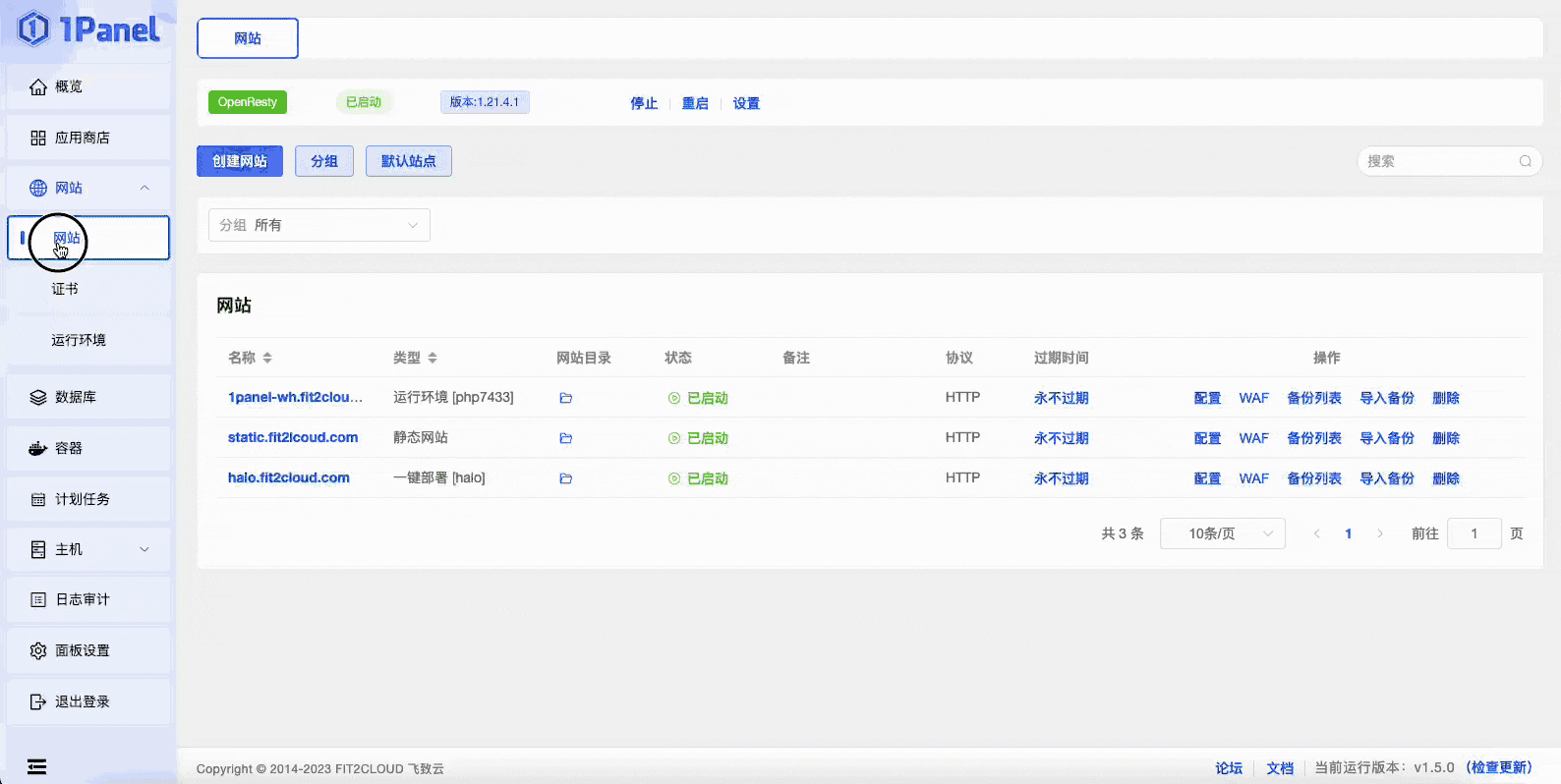Screen dimensions: 1561x784
Task: Click 永不过期 for 1panel-wh site
Action: pyautogui.click(x=1062, y=398)
